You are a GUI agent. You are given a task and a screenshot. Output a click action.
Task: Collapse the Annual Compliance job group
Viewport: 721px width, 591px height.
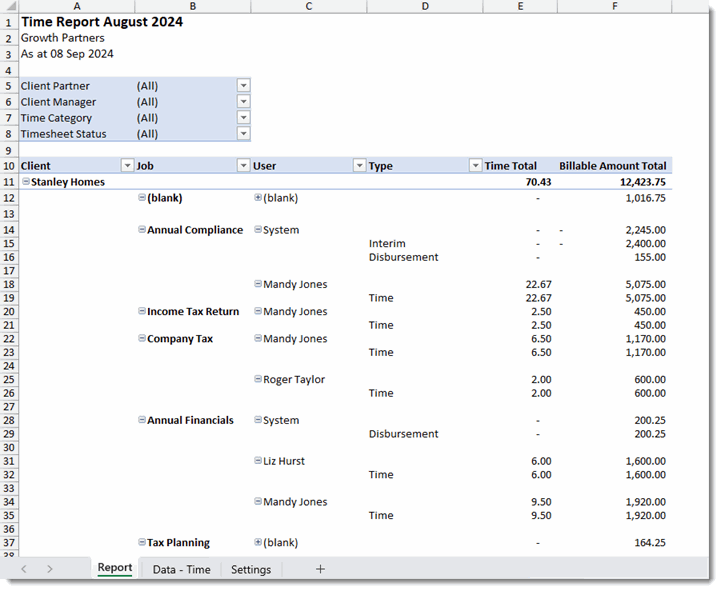[x=142, y=230]
